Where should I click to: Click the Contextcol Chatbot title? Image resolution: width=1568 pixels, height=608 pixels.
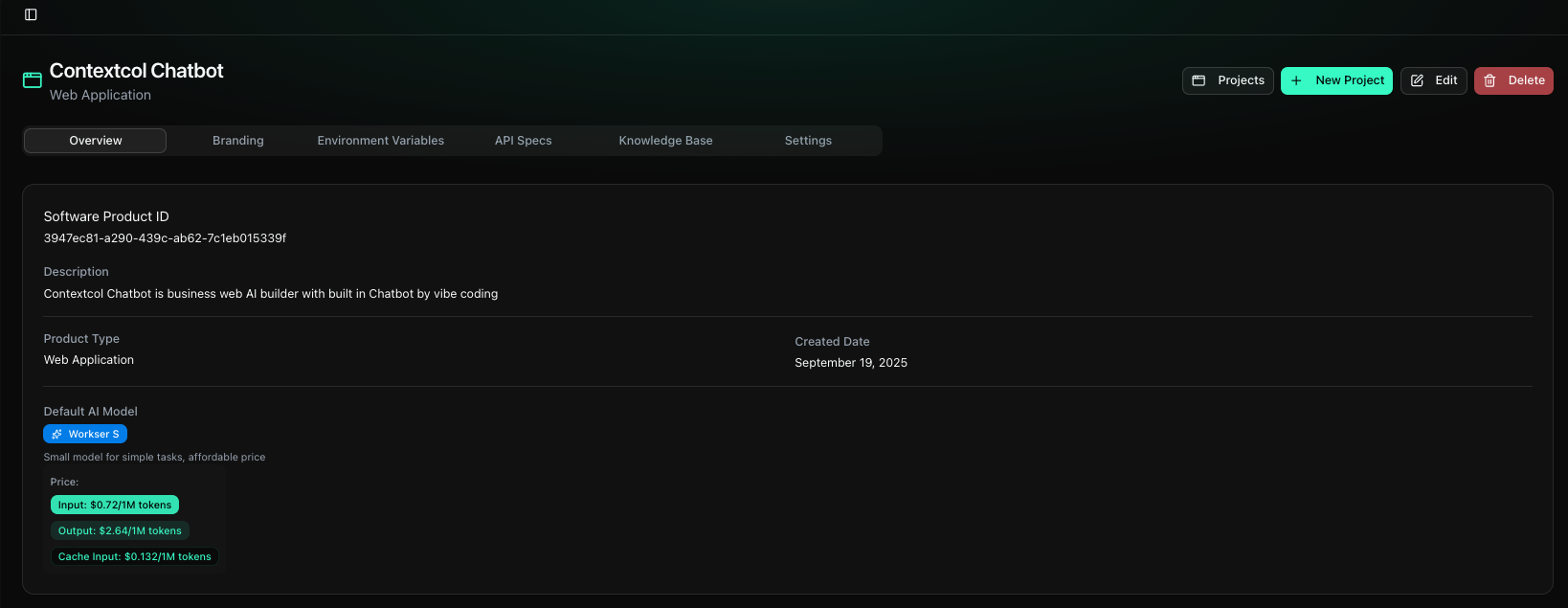(x=136, y=71)
